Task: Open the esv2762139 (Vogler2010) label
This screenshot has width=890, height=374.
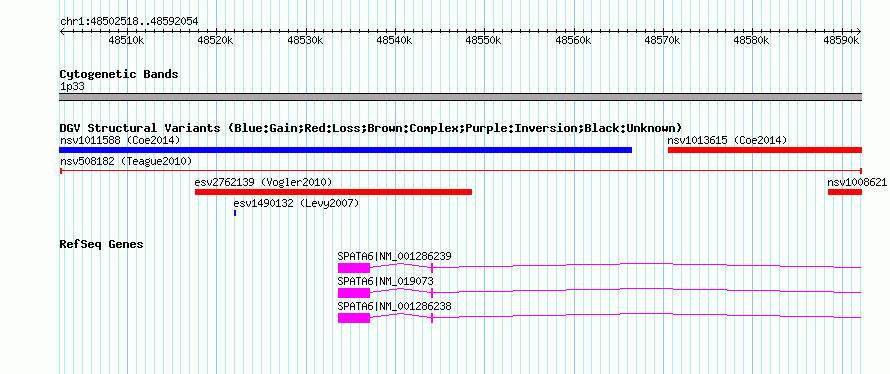Action: [263, 182]
